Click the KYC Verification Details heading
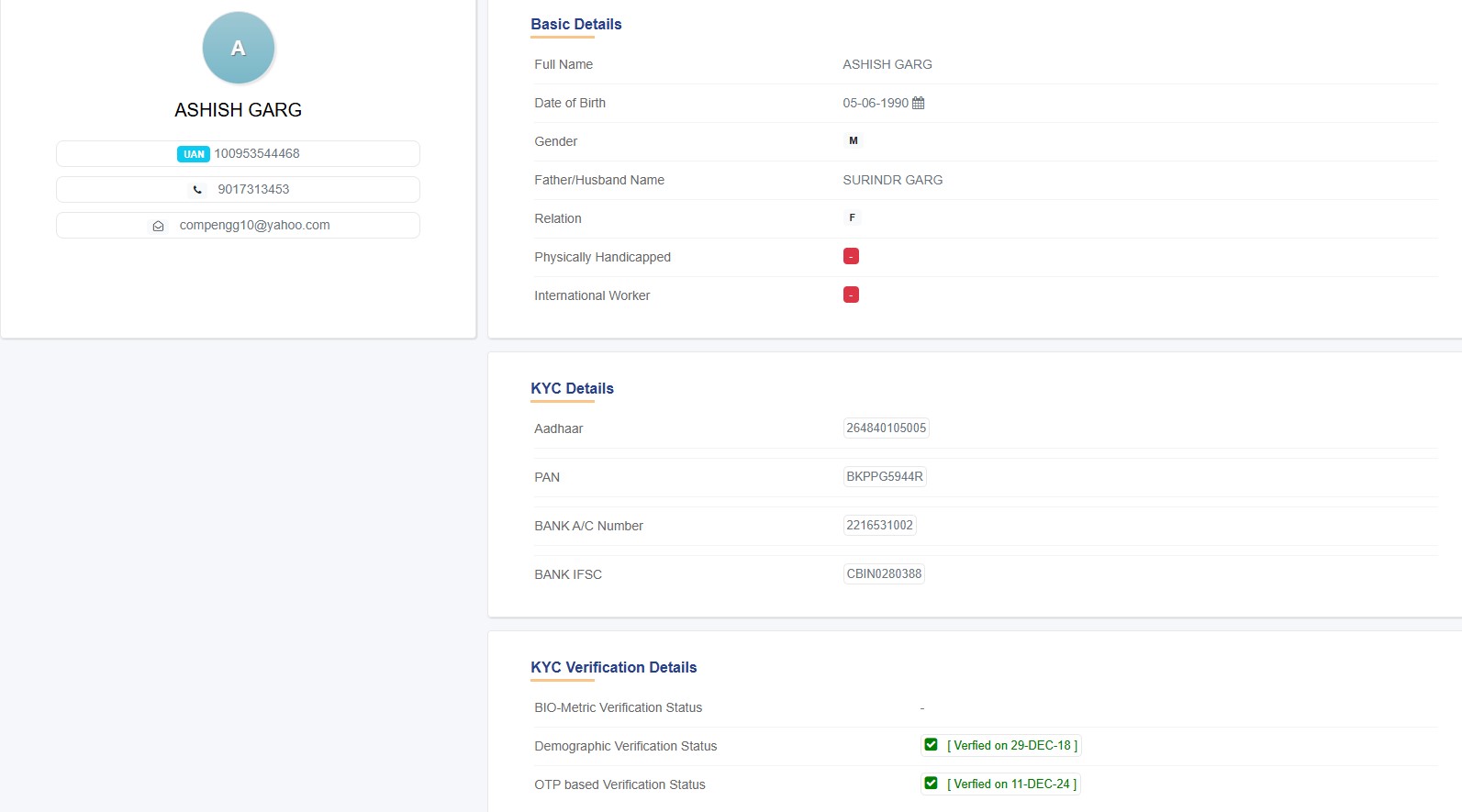Image resolution: width=1462 pixels, height=812 pixels. [x=613, y=668]
